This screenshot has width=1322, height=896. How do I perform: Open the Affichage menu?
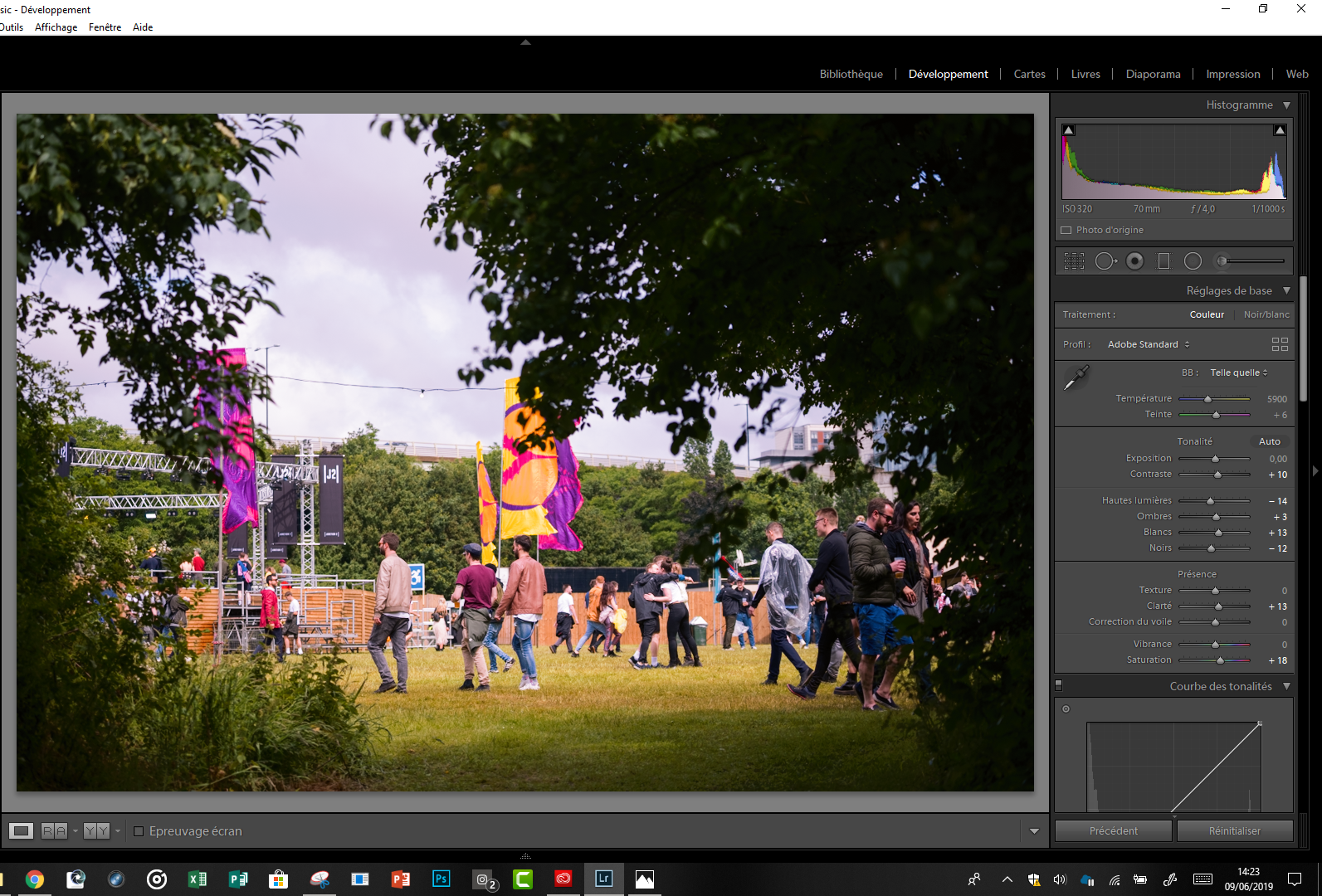point(56,27)
